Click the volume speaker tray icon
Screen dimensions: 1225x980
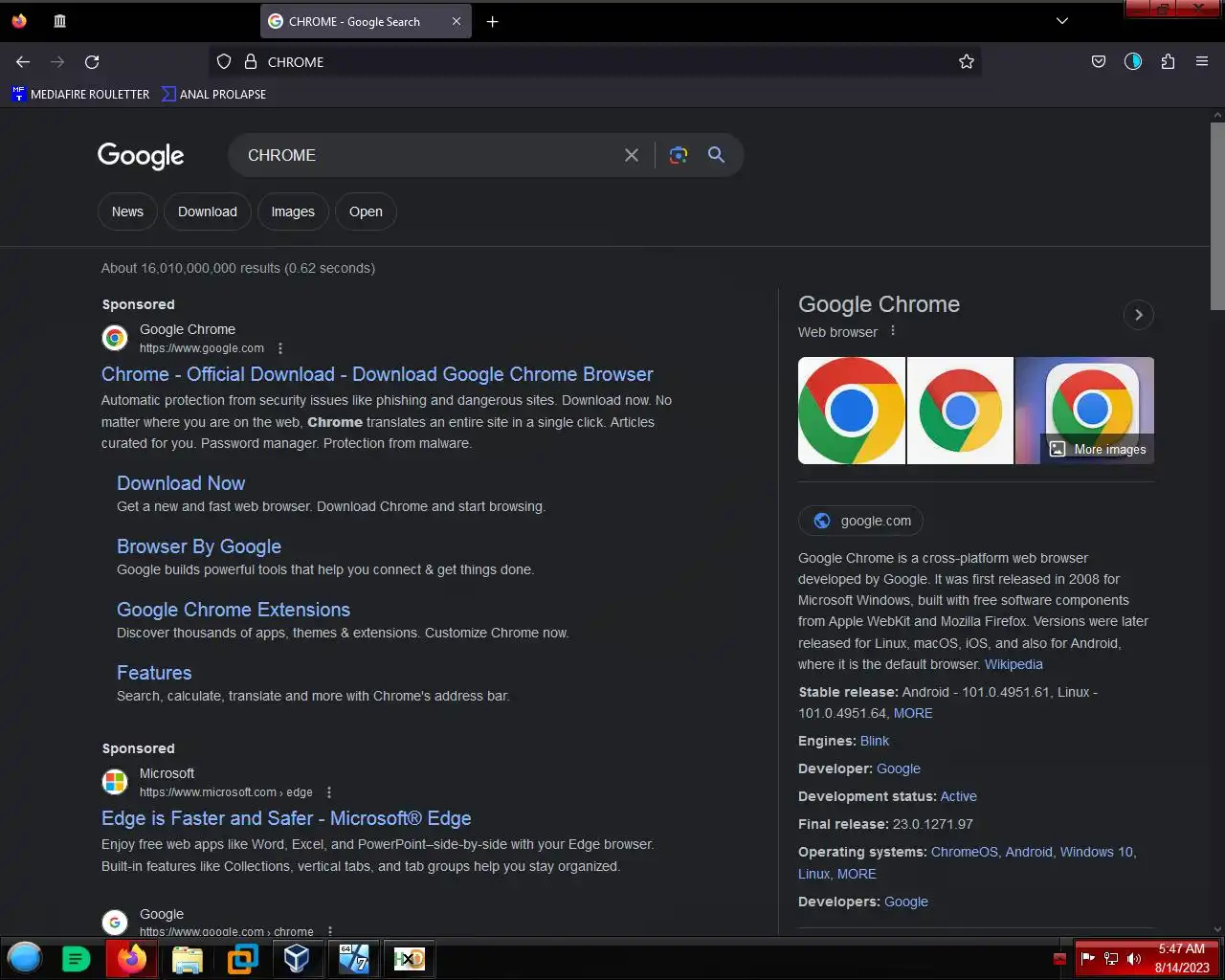(1134, 958)
